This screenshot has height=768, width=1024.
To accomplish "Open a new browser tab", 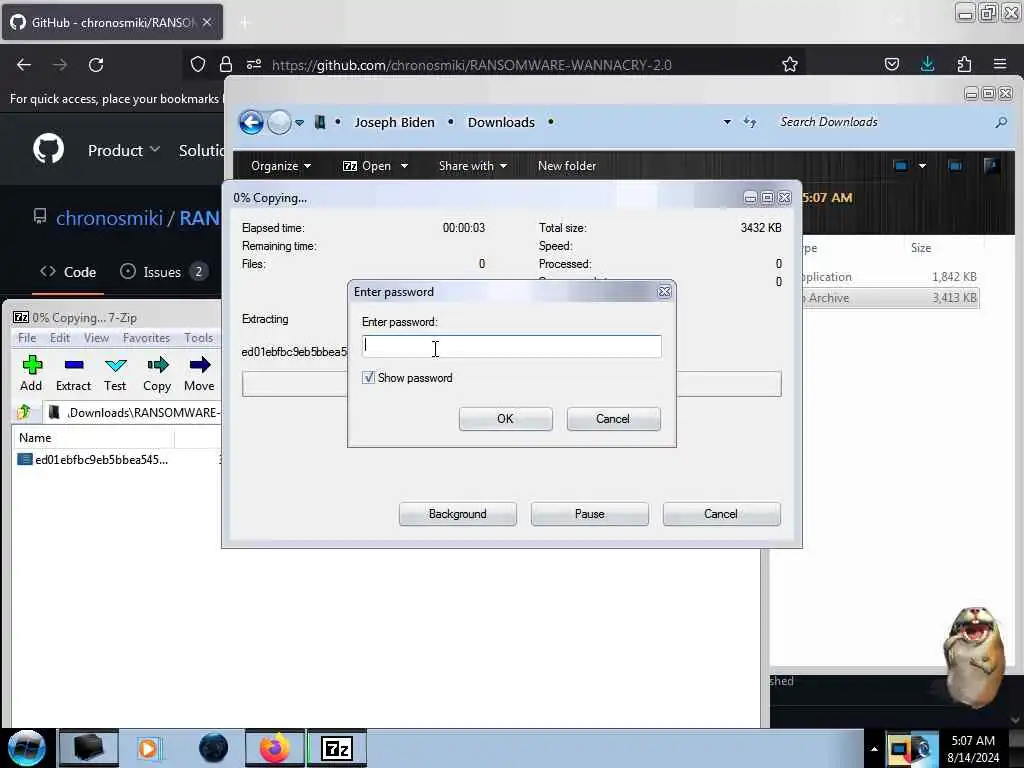I will coord(245,23).
